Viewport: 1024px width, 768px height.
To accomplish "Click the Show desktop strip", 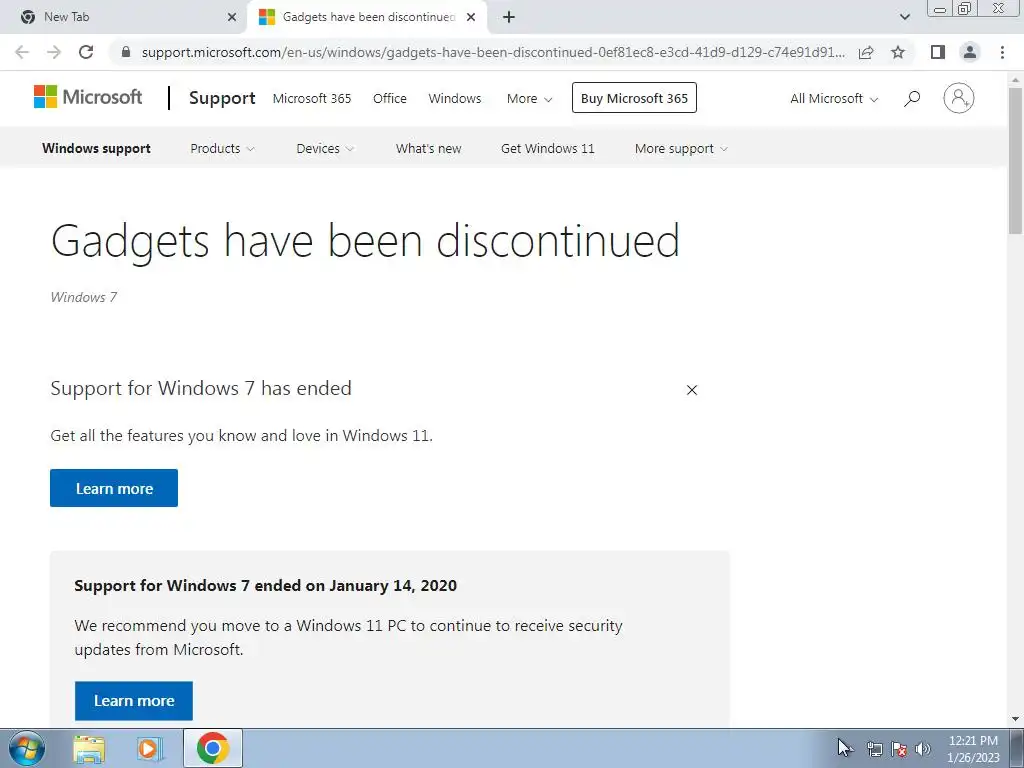I will 1017,748.
